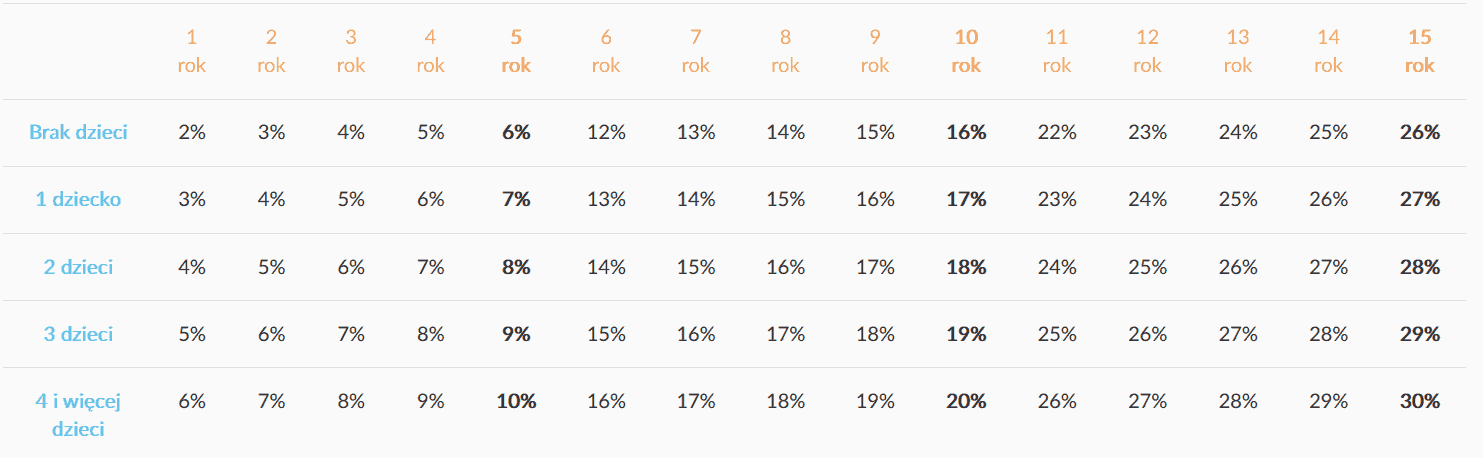Viewport: 1483px width, 458px height.
Task: Click the '1 rok' column header
Action: [192, 51]
